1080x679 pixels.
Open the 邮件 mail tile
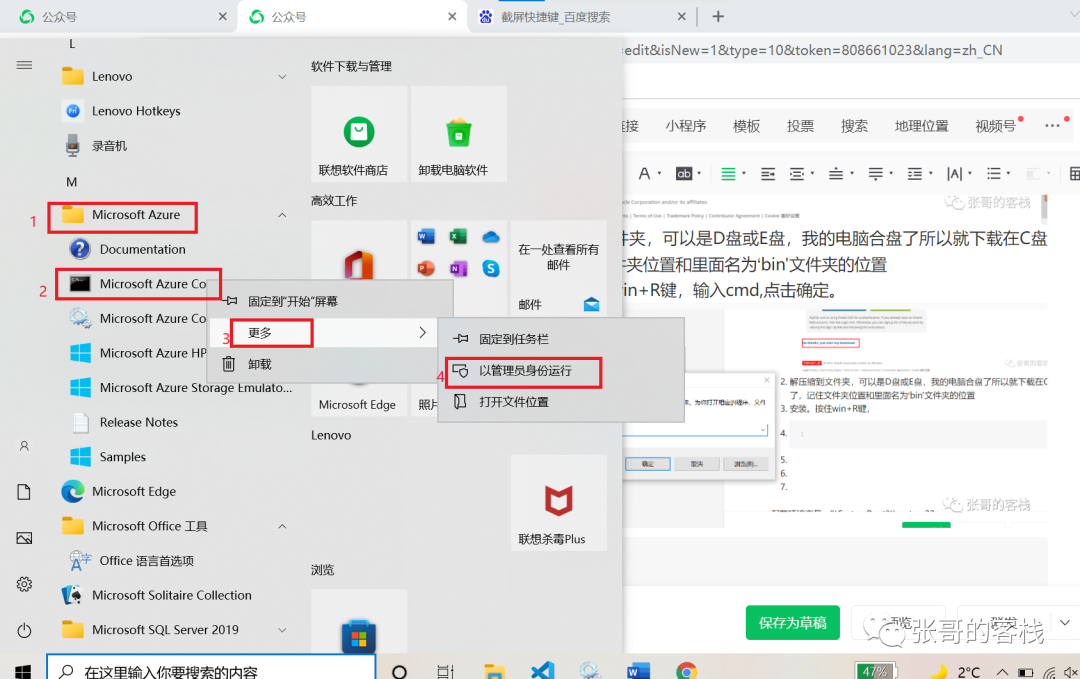pyautogui.click(x=559, y=269)
